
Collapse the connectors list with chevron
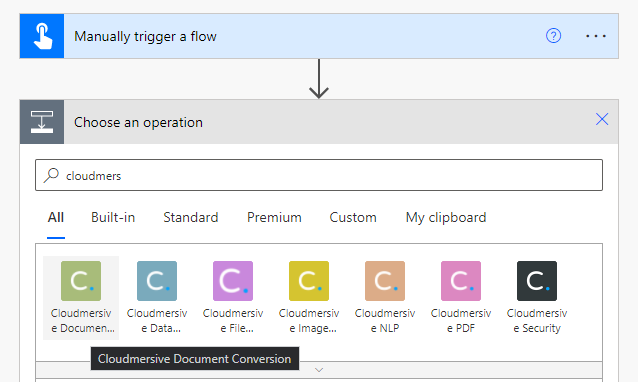point(319,370)
